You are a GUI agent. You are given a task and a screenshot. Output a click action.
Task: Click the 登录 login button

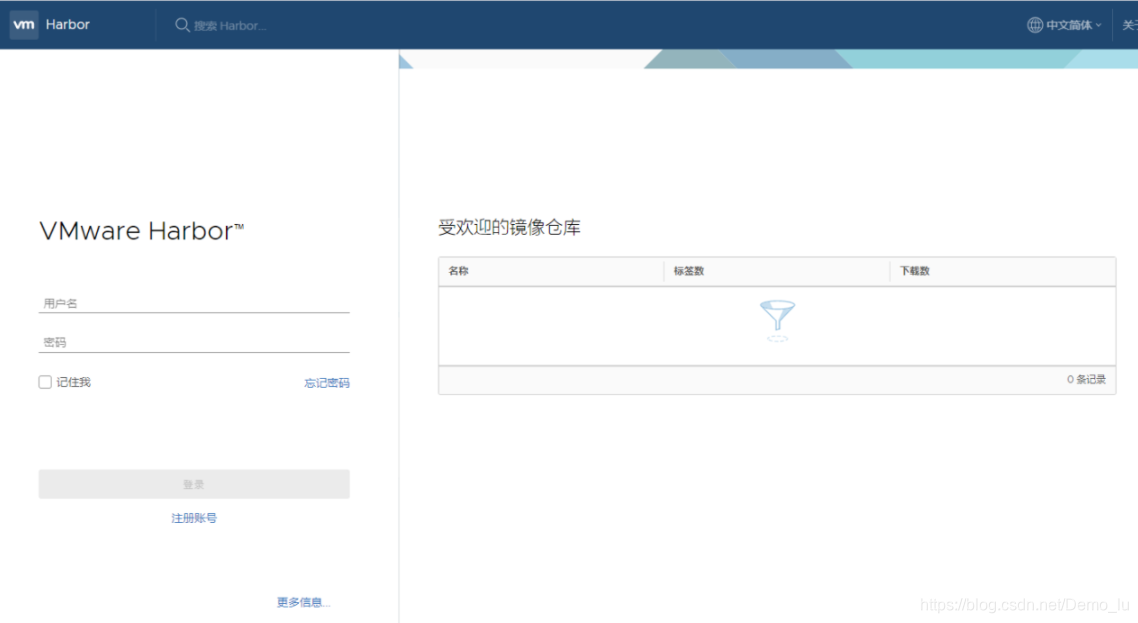pos(194,484)
